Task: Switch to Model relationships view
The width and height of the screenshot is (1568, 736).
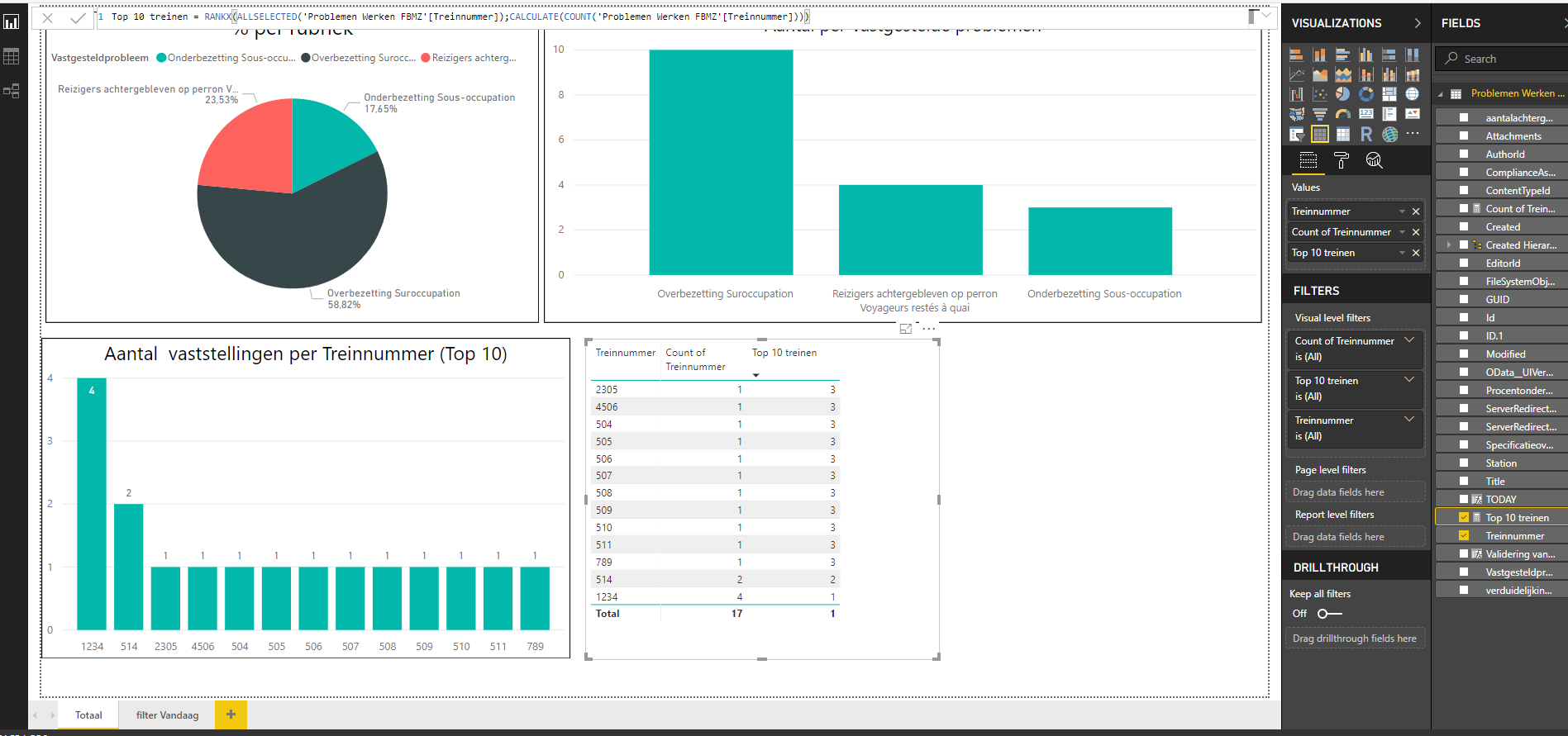Action: click(12, 91)
